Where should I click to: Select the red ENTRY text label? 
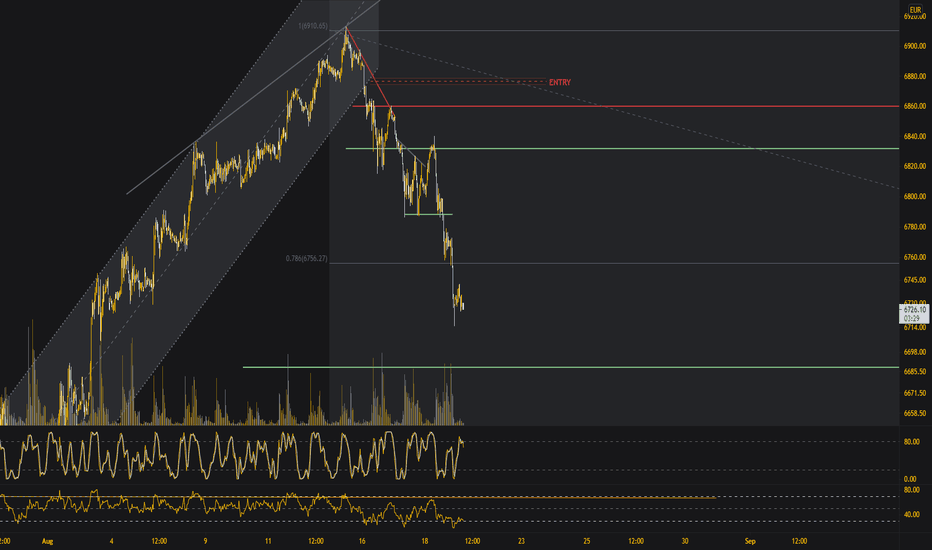click(x=559, y=83)
